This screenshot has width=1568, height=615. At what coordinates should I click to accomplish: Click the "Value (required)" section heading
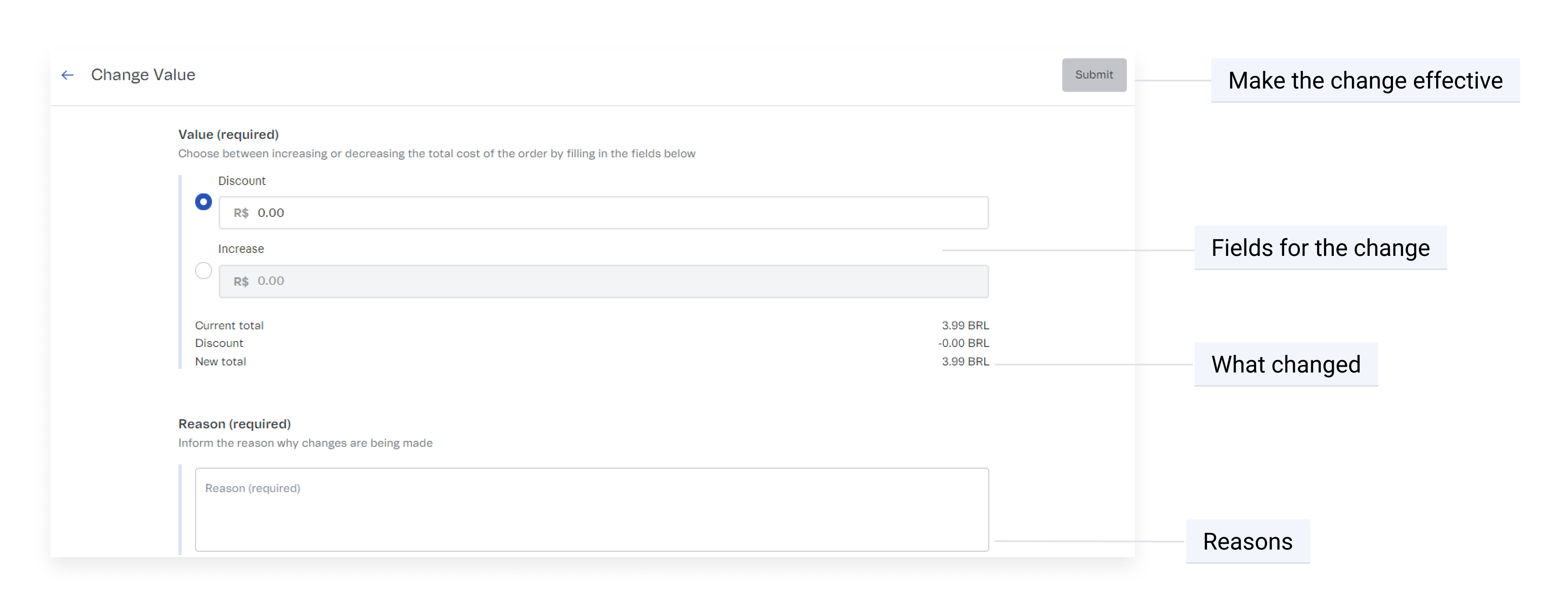coord(228,134)
